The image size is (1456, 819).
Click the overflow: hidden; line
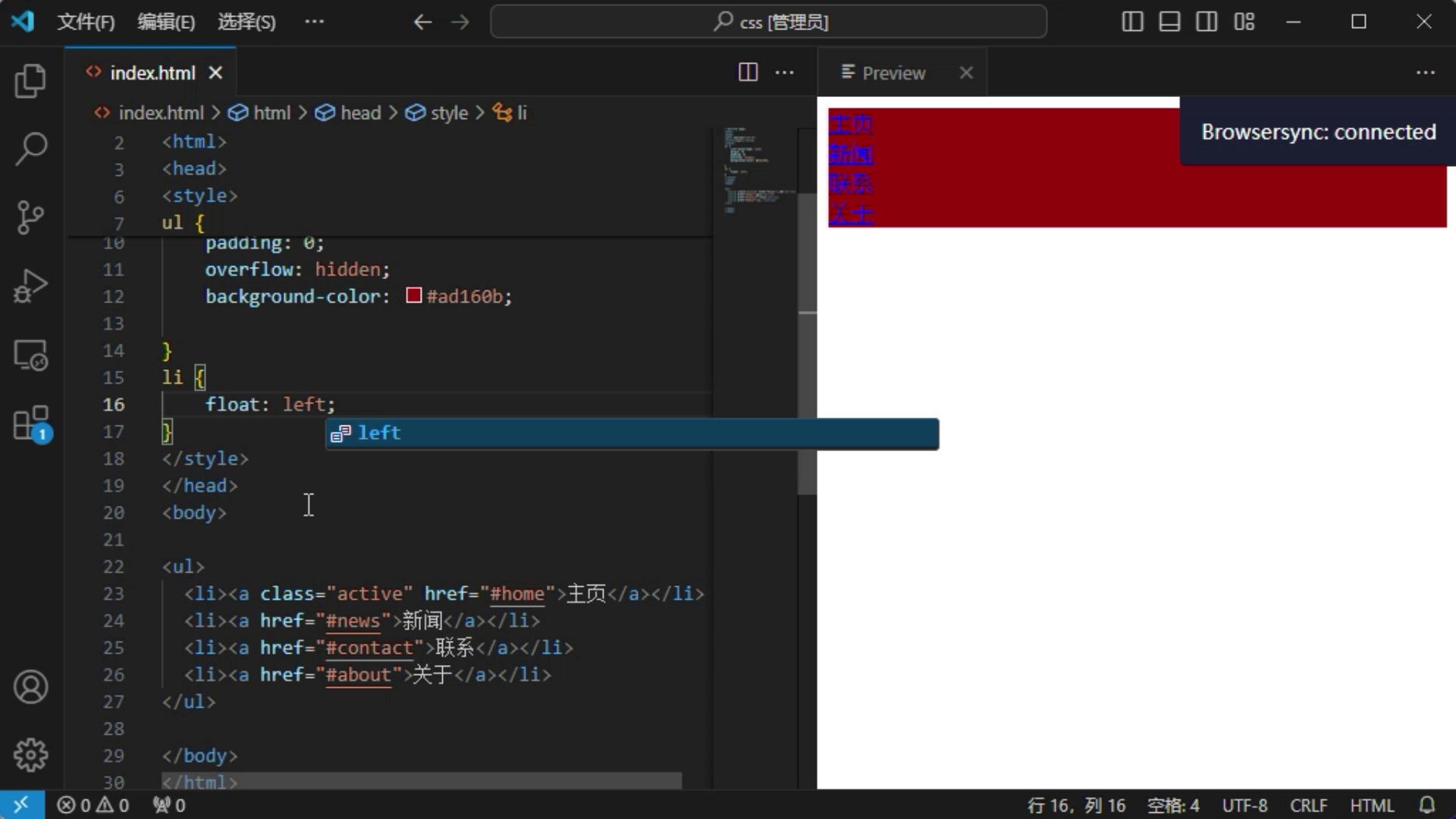coord(297,269)
